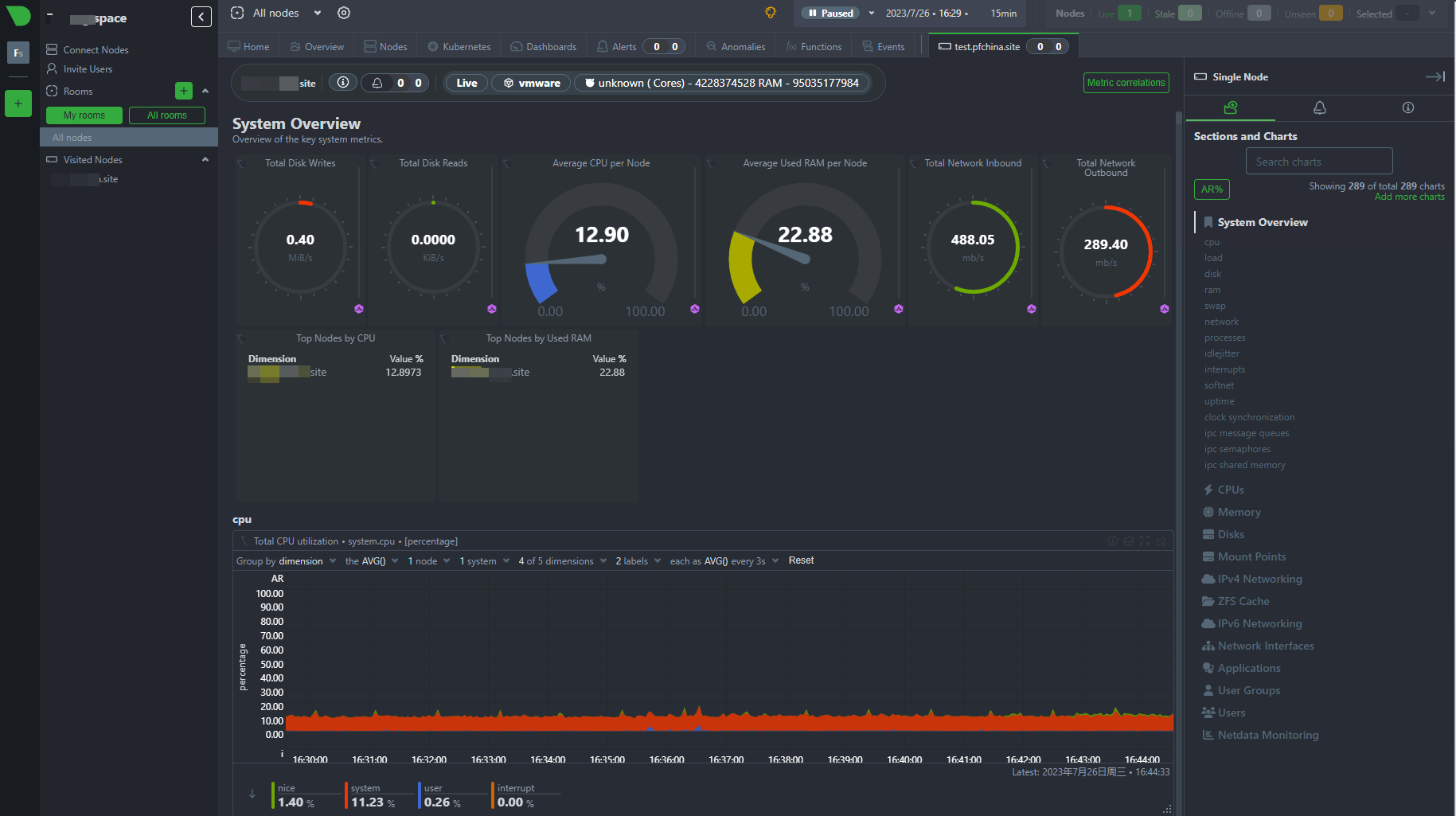
Task: Open the node info icon beside Live
Action: point(343,83)
